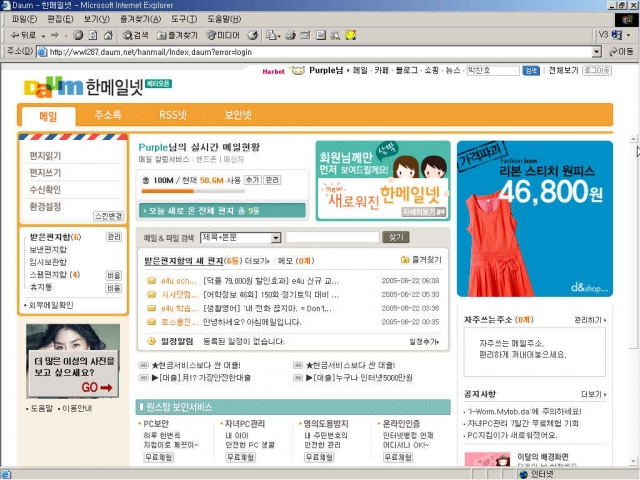Click the top search box containing 박찬호

pos(493,70)
